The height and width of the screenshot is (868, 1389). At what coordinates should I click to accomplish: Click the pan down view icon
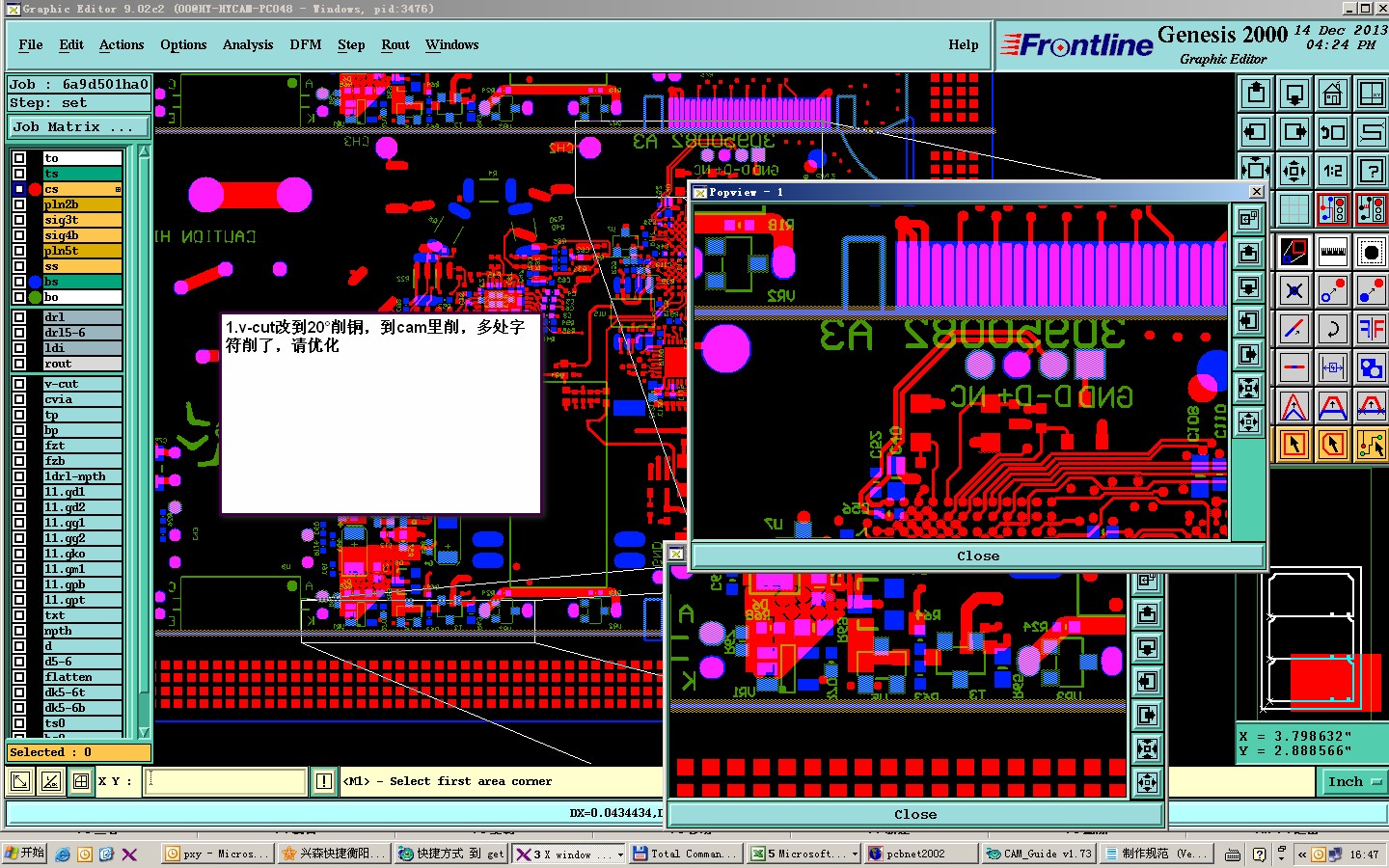click(1294, 94)
